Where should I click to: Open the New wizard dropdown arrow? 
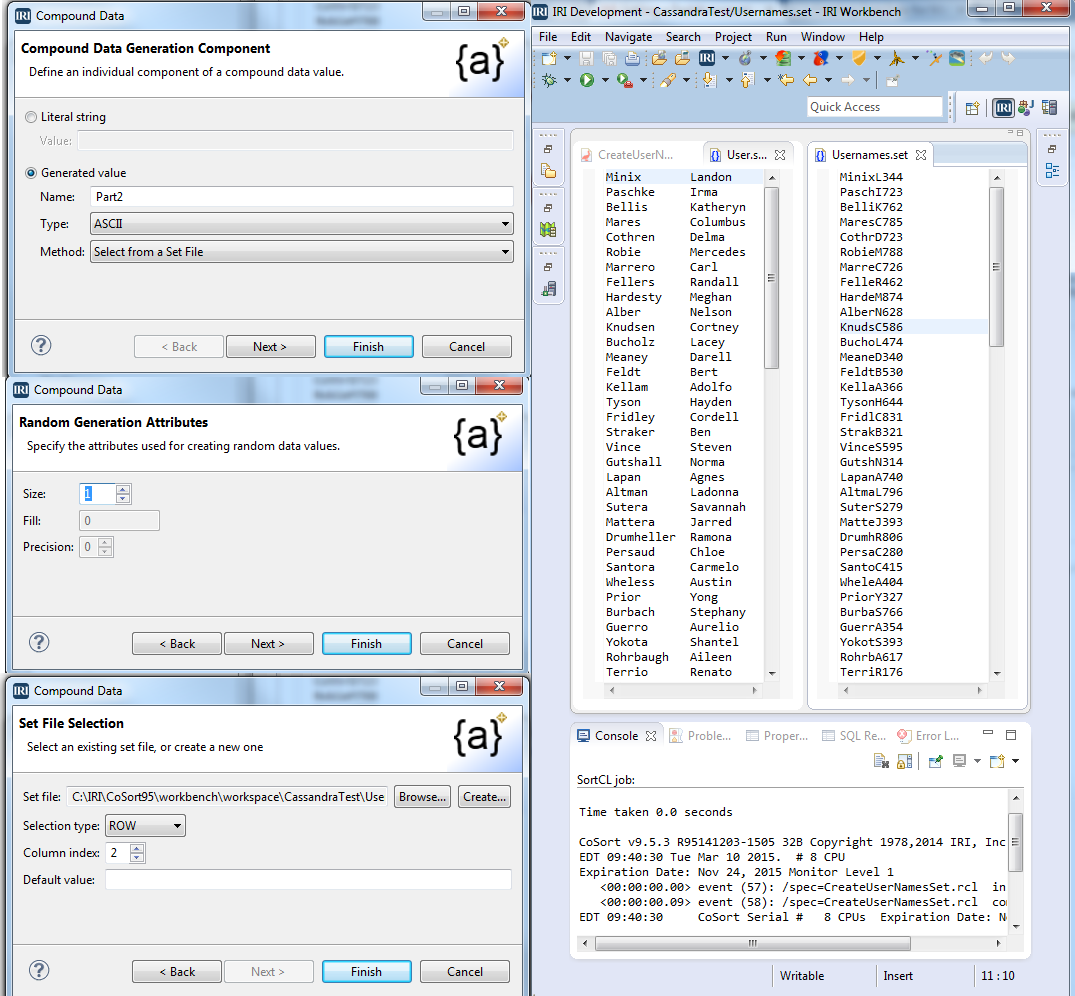click(x=567, y=58)
